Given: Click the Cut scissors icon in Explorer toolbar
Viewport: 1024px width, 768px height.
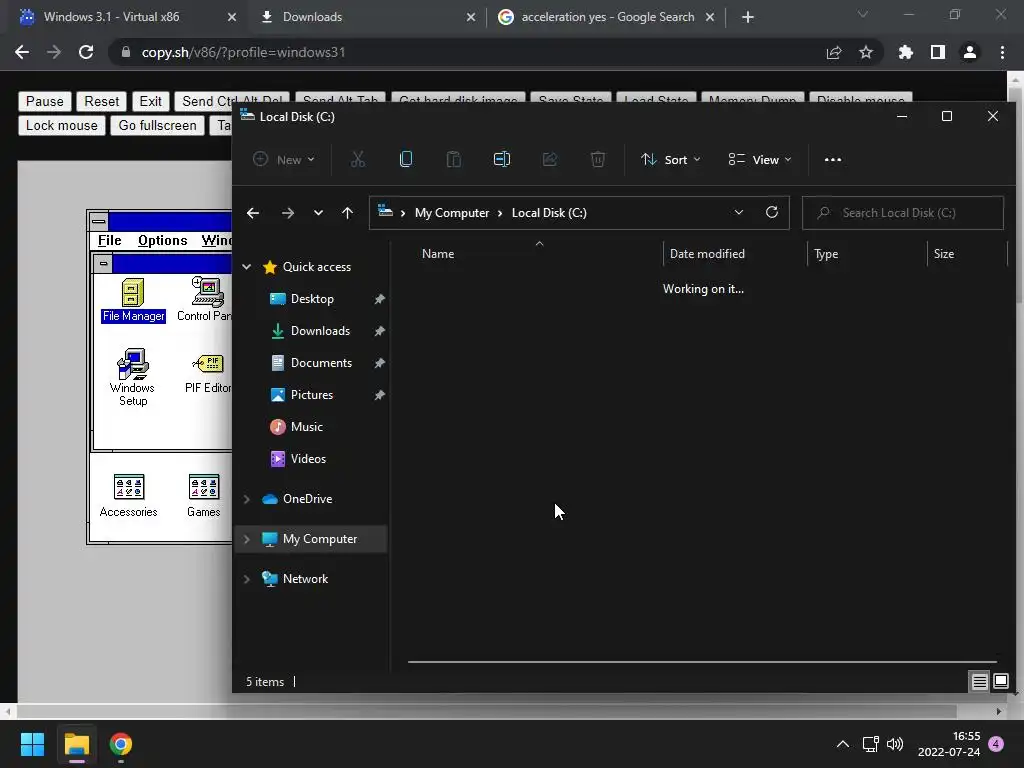Looking at the screenshot, I should [x=358, y=159].
